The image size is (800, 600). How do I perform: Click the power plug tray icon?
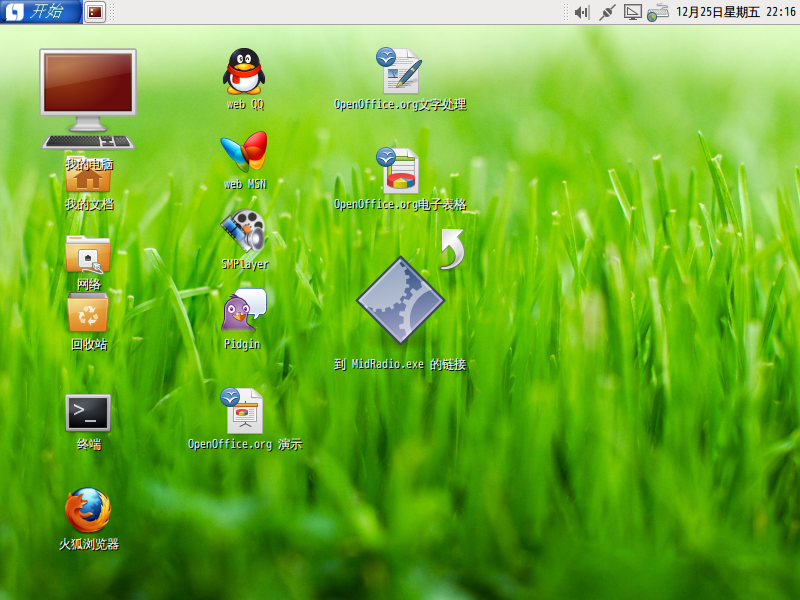607,12
